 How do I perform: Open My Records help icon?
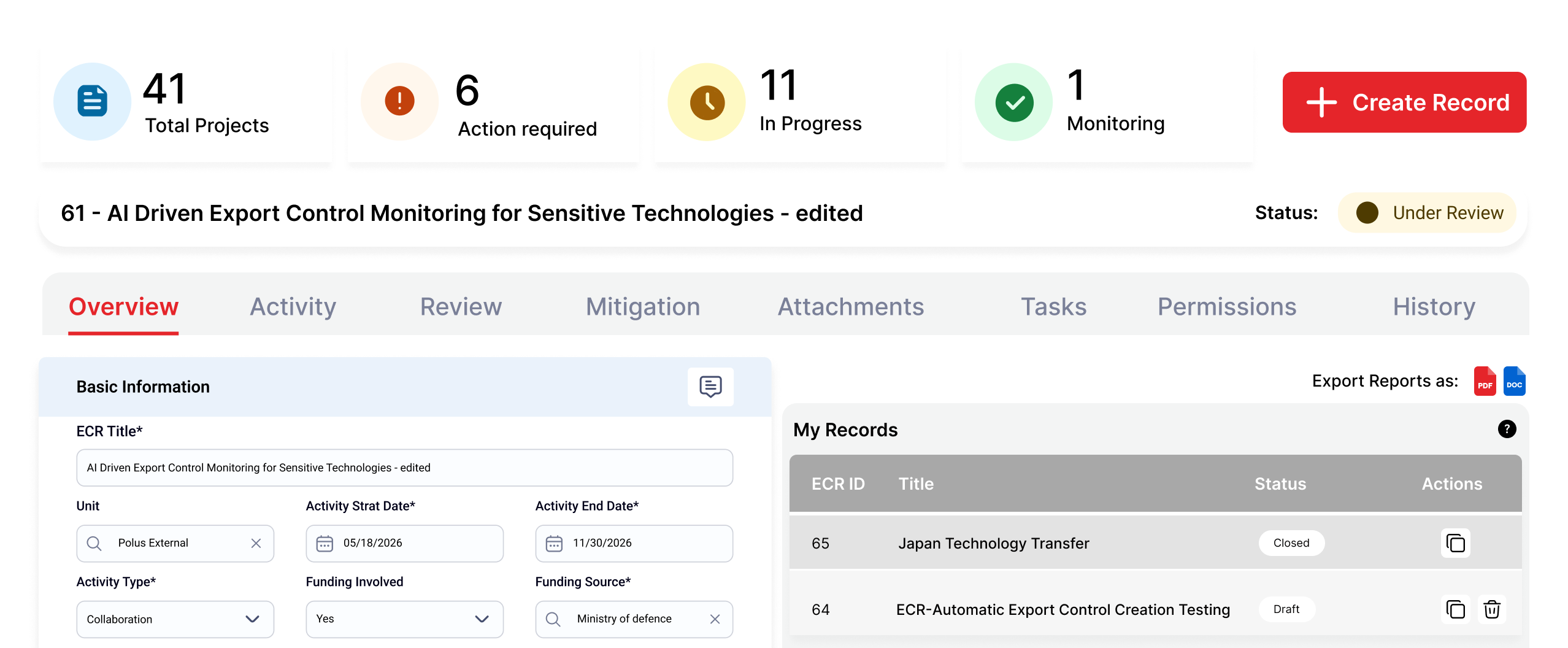[x=1507, y=429]
